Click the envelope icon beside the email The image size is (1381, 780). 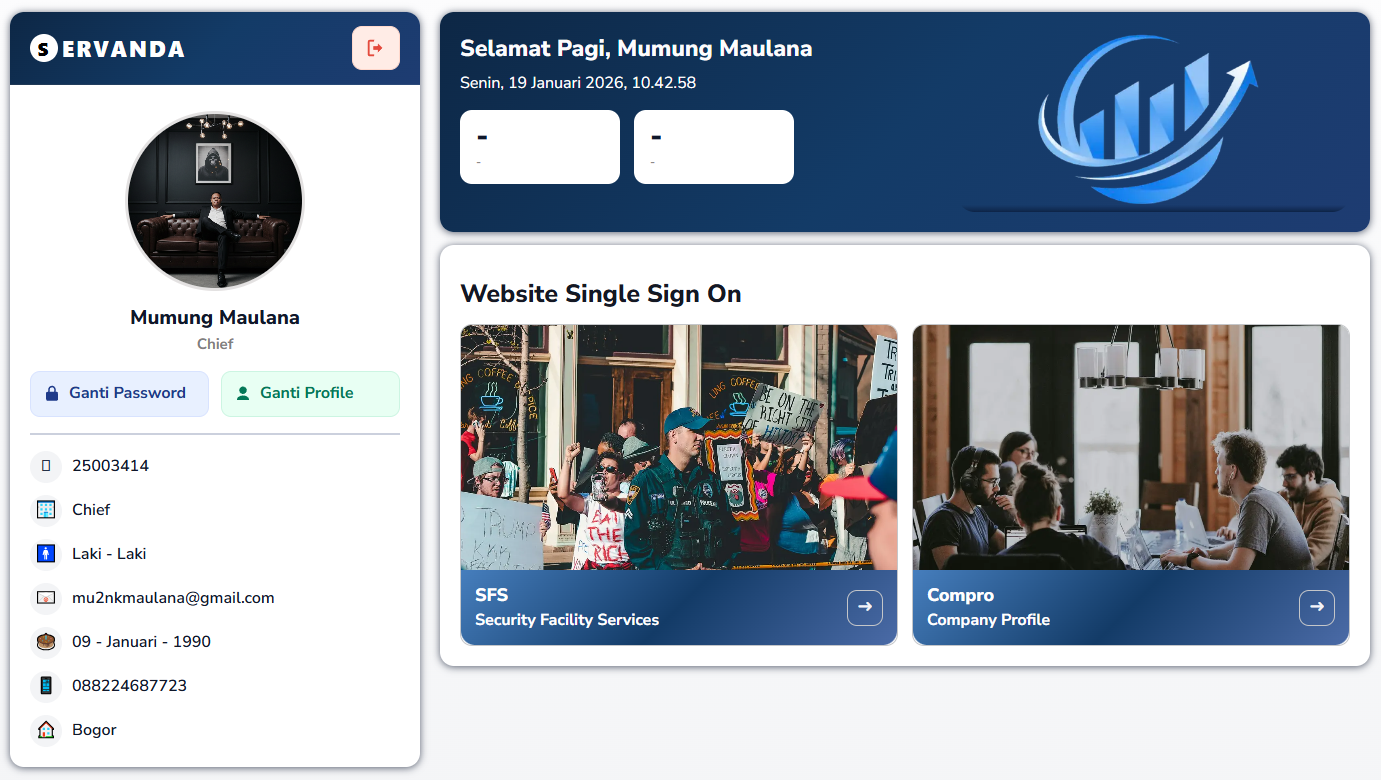coord(46,598)
